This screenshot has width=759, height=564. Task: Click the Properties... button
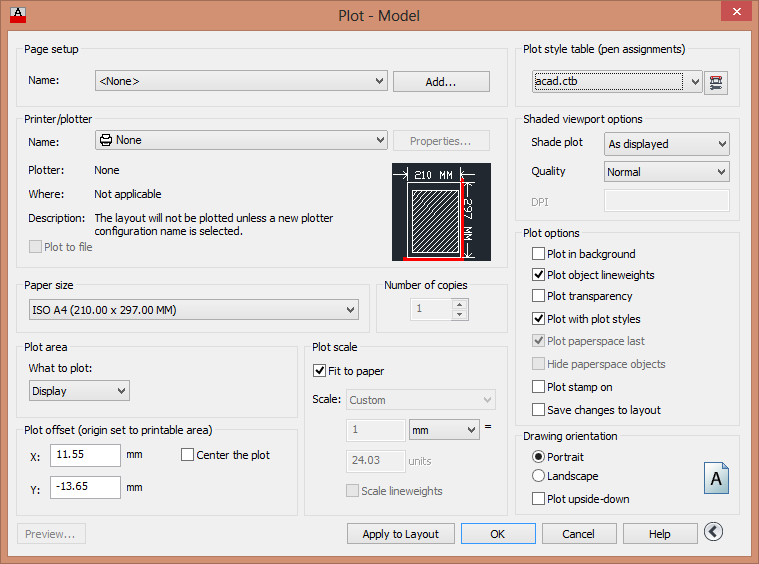coord(441,141)
